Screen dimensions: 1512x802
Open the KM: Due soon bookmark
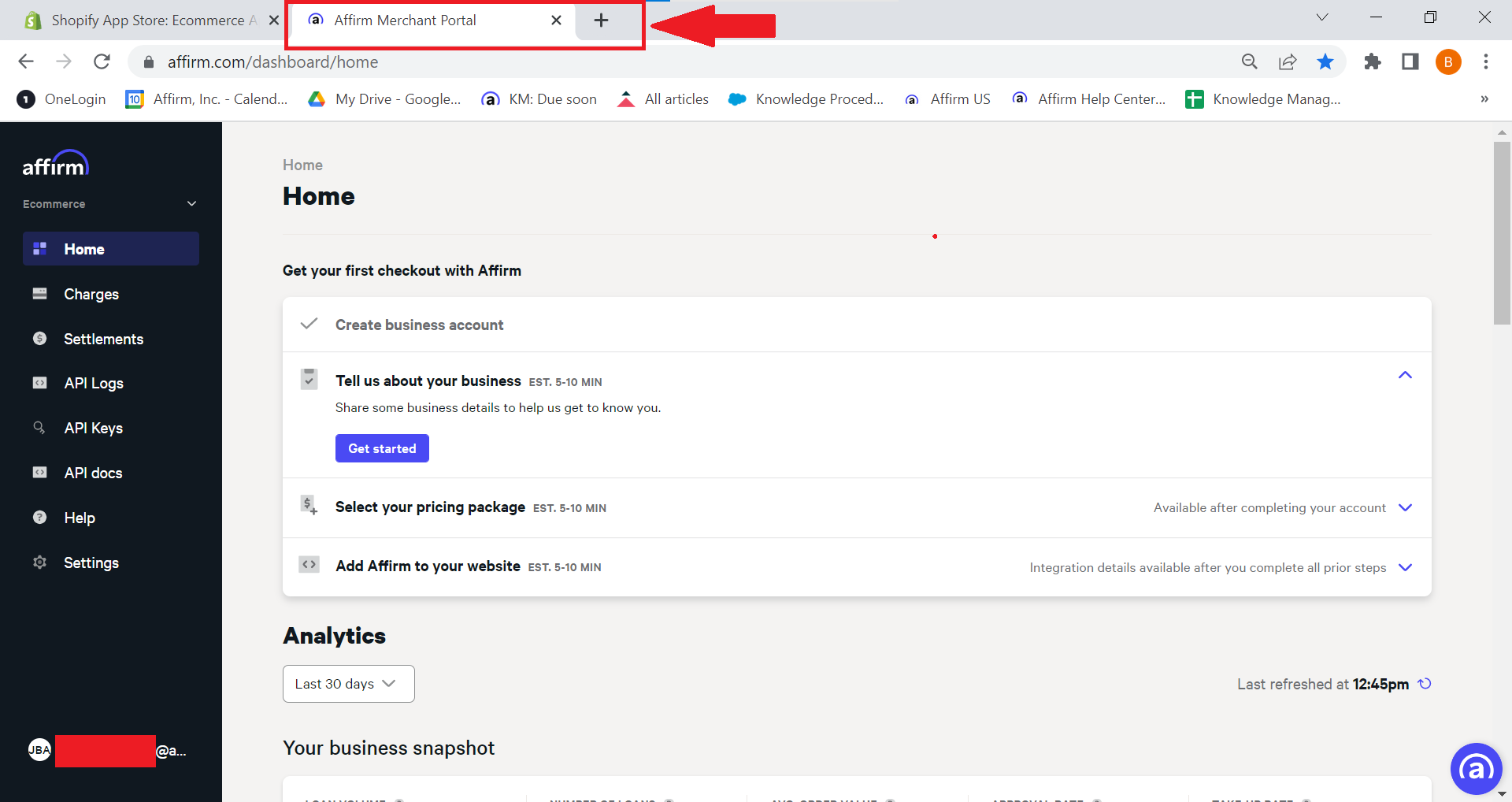tap(539, 99)
